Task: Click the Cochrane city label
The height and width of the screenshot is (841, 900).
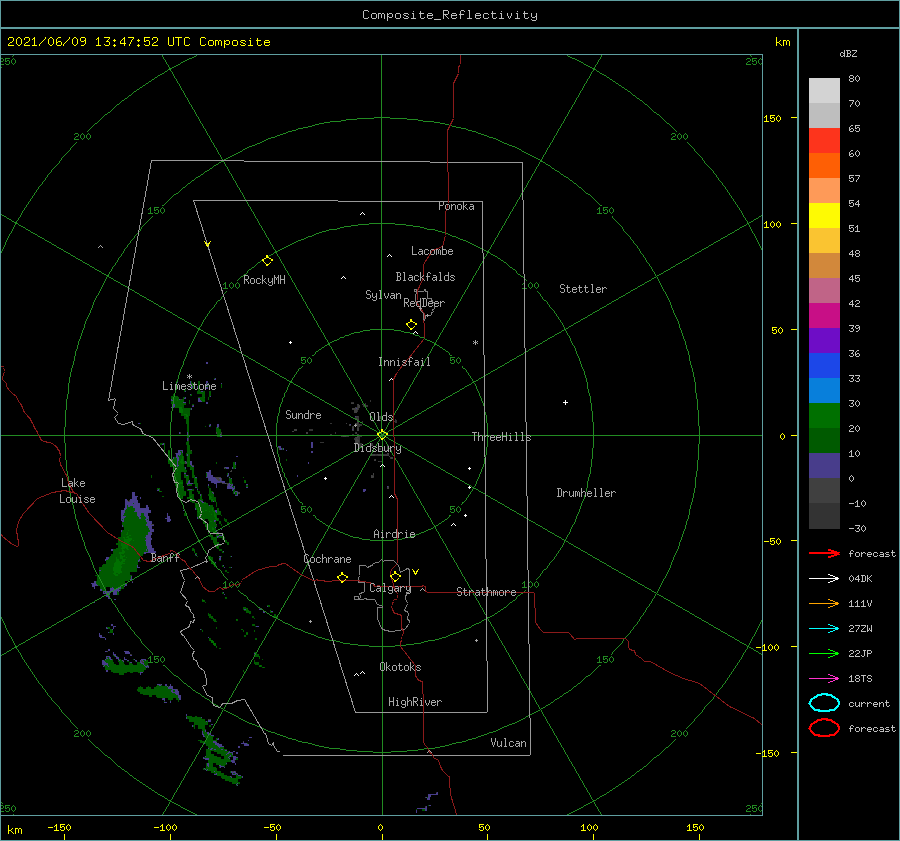Action: click(x=327, y=559)
